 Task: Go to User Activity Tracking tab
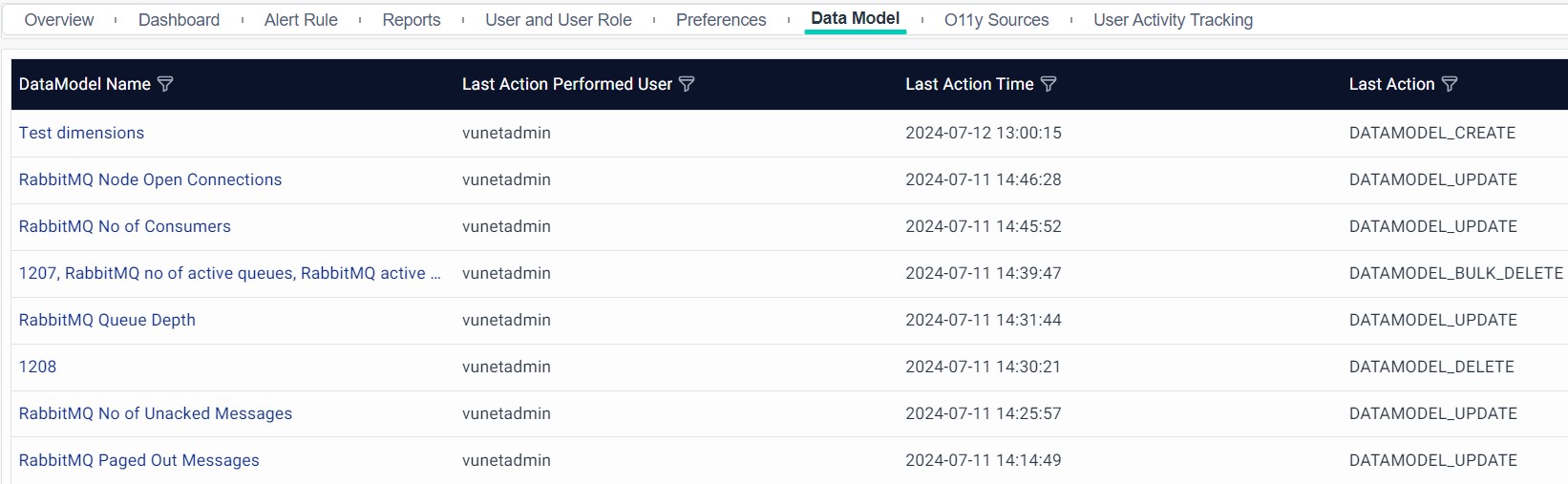[x=1173, y=20]
